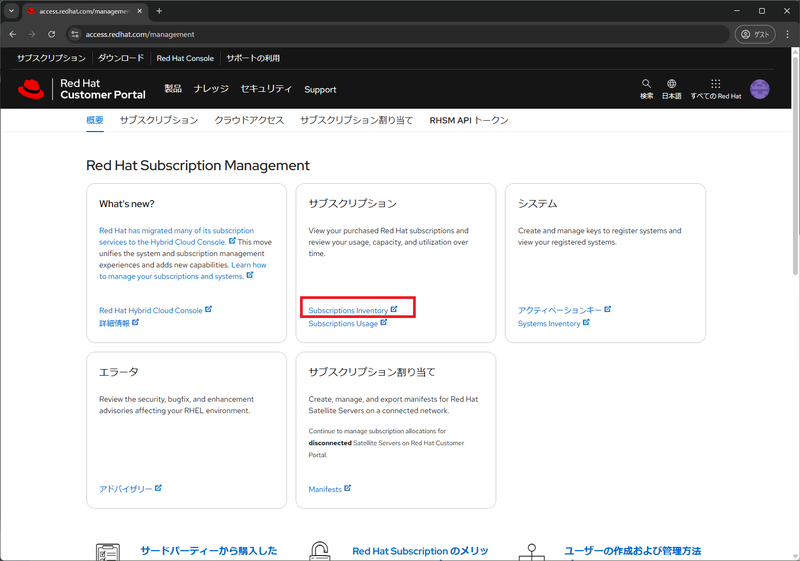Select the 概要 tab
Image resolution: width=800 pixels, height=561 pixels.
tap(95, 120)
